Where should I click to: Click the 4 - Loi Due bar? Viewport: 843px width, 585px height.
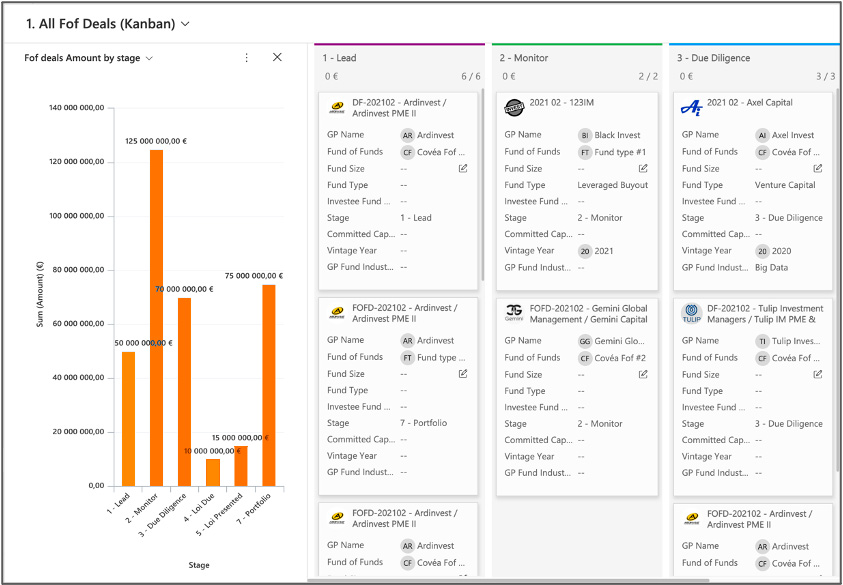pyautogui.click(x=213, y=473)
